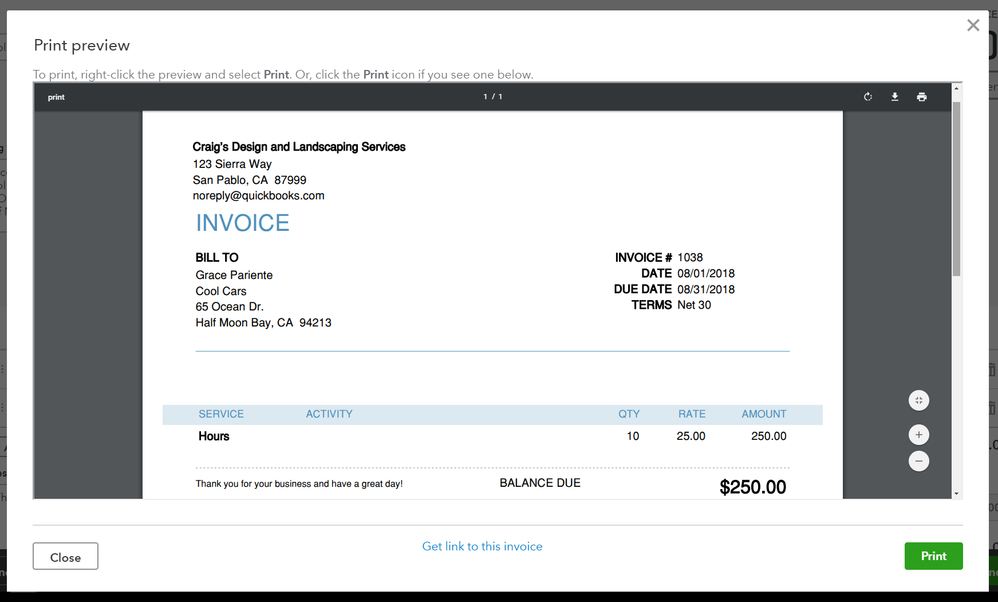Click the preview vertical scrollbar thumb
Viewport: 998px width, 602px height.
click(x=956, y=188)
